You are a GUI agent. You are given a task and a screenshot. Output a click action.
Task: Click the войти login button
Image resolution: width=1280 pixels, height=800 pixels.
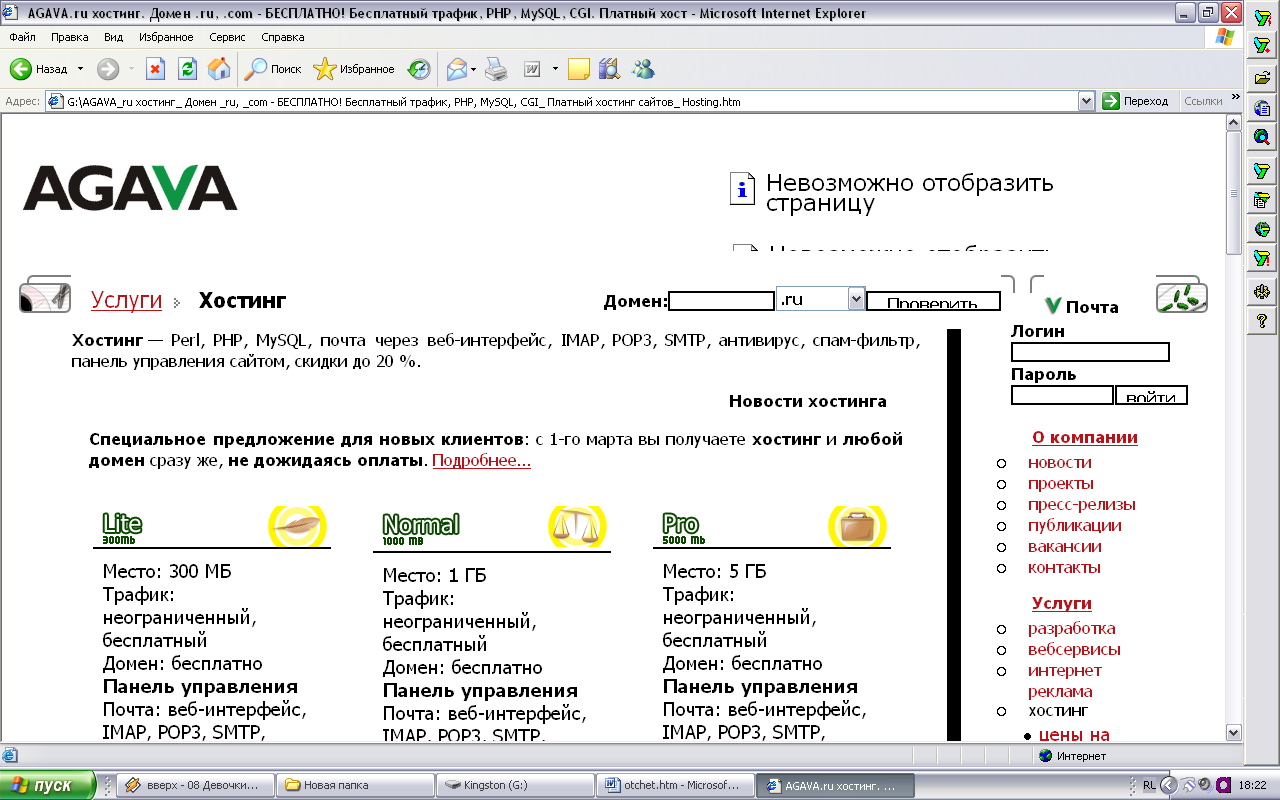[x=1151, y=396]
